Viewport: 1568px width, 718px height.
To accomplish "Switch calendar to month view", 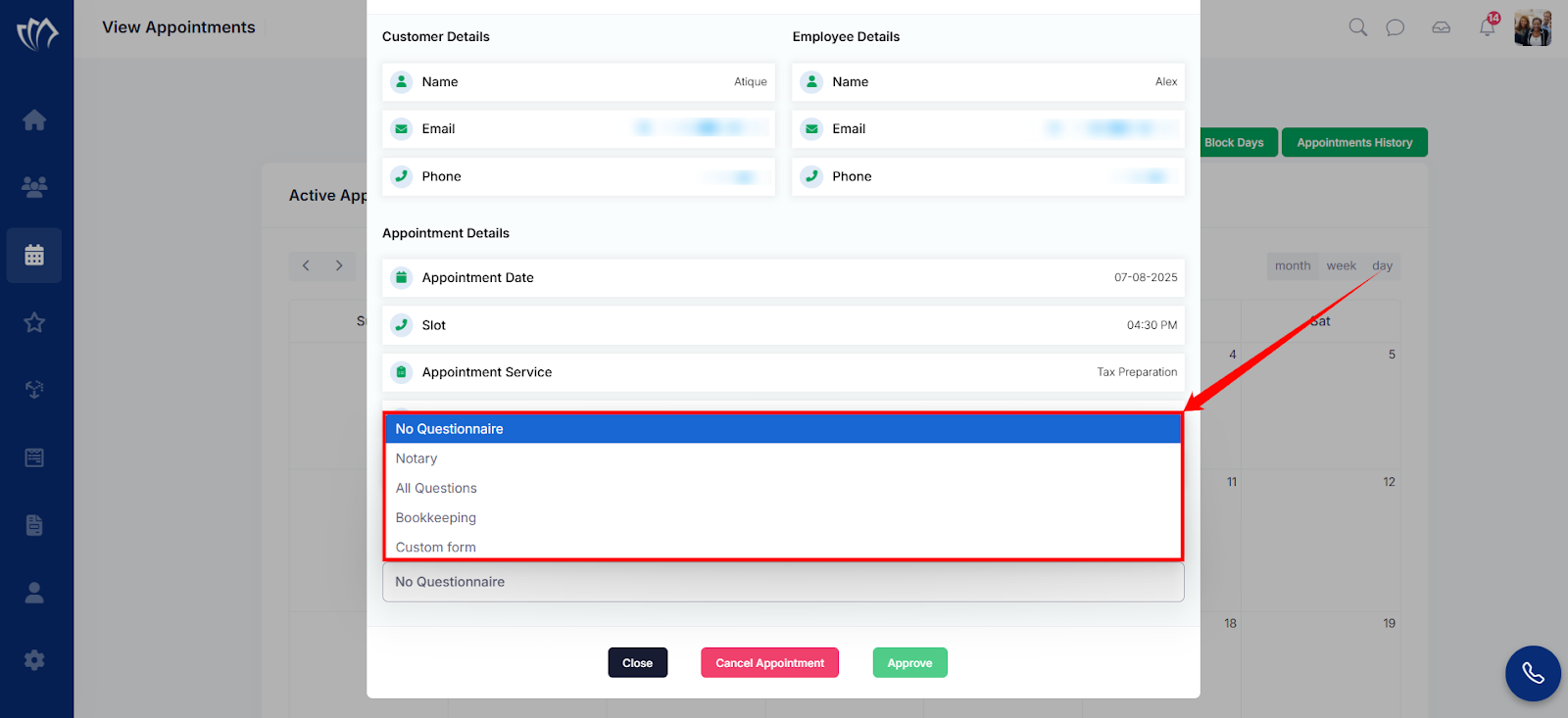I will coord(1293,266).
